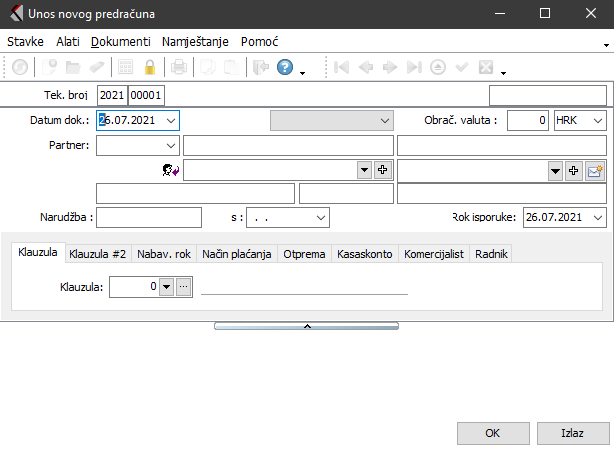Expand the Datum dok. date dropdown
The width and height of the screenshot is (614, 451).
(x=171, y=120)
